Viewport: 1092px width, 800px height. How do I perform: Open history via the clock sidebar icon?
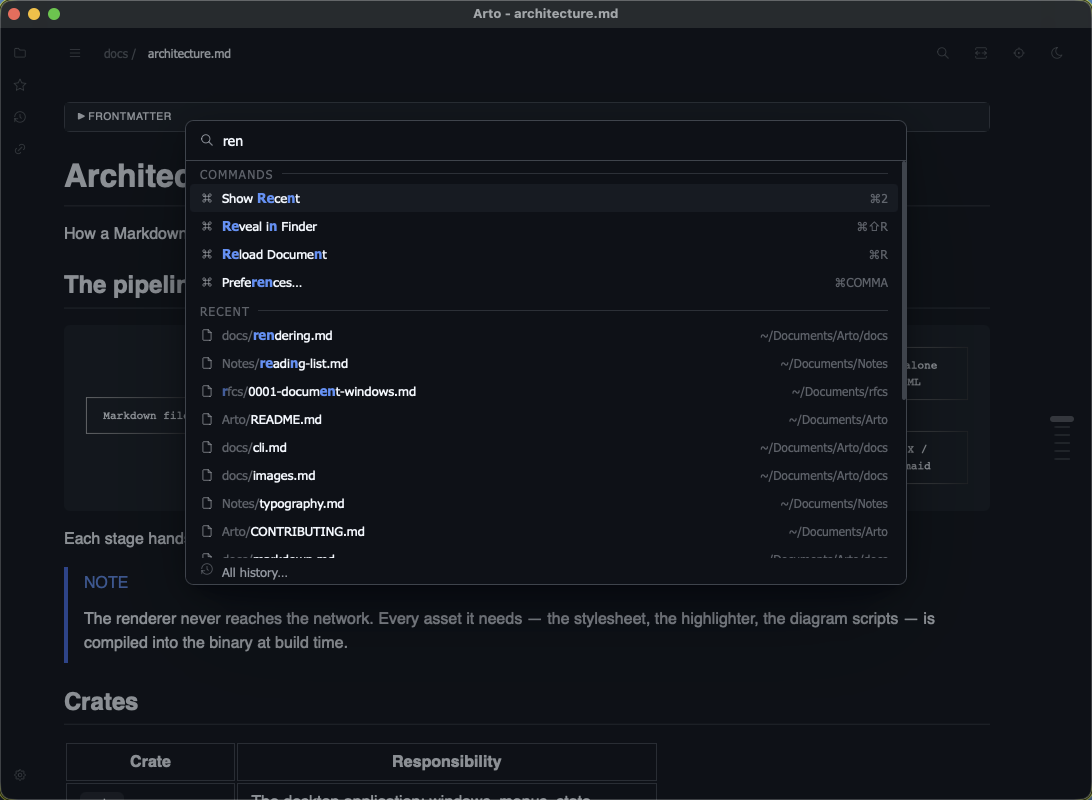(20, 117)
